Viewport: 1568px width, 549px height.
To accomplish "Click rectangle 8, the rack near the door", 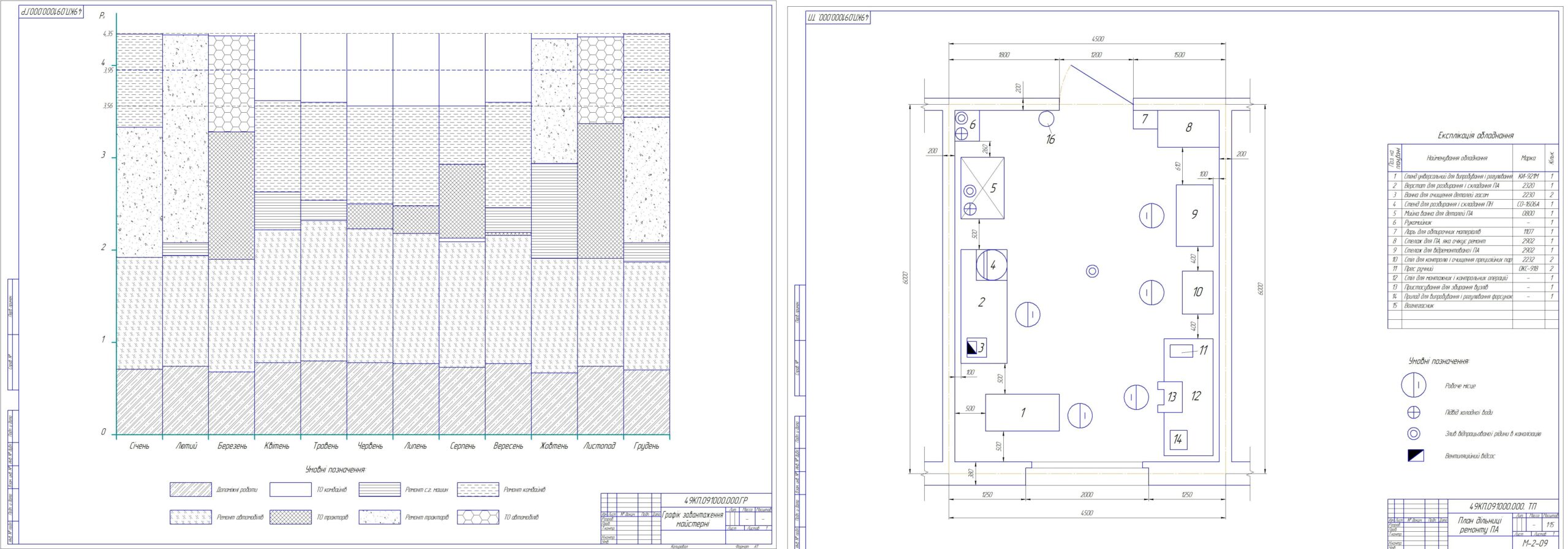I will click(x=1188, y=129).
